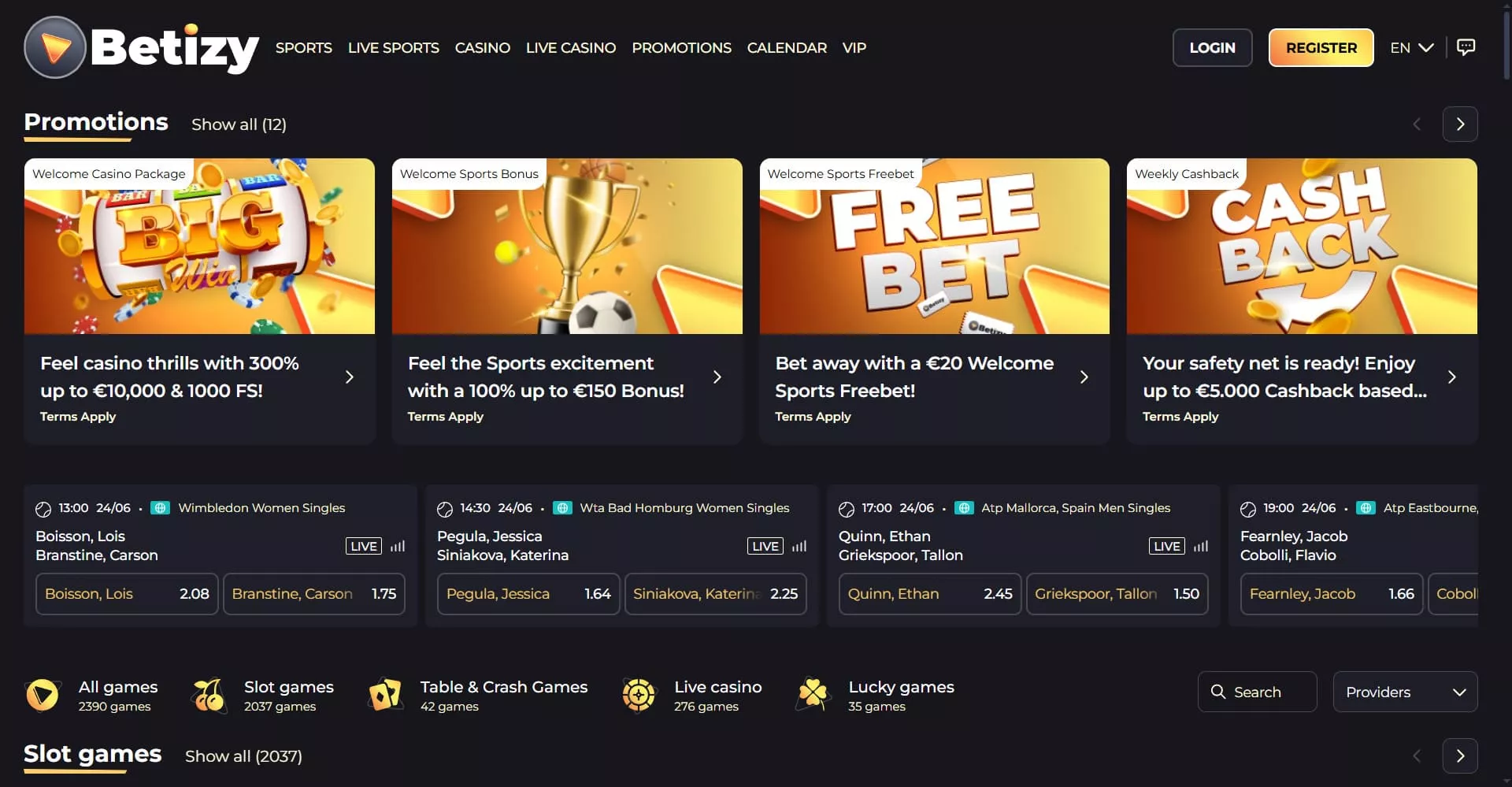Open the live chat support icon
This screenshot has height=787, width=1512.
(x=1466, y=47)
